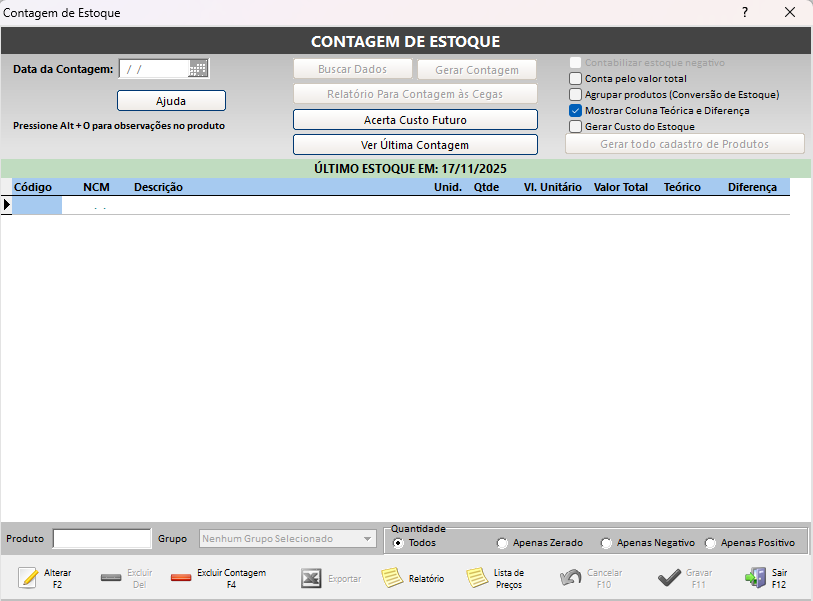The width and height of the screenshot is (813, 601).
Task: Click the Produto search input field
Action: coord(101,539)
